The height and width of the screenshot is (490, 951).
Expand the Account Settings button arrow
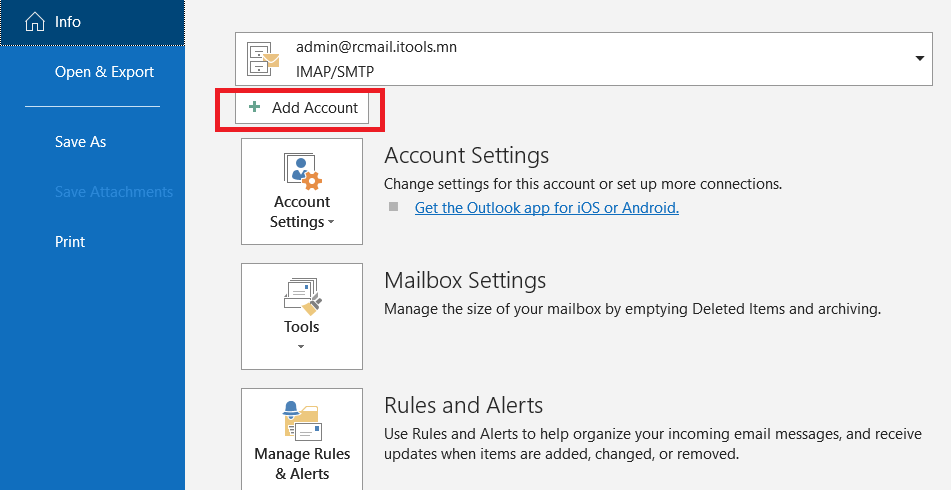(x=331, y=223)
